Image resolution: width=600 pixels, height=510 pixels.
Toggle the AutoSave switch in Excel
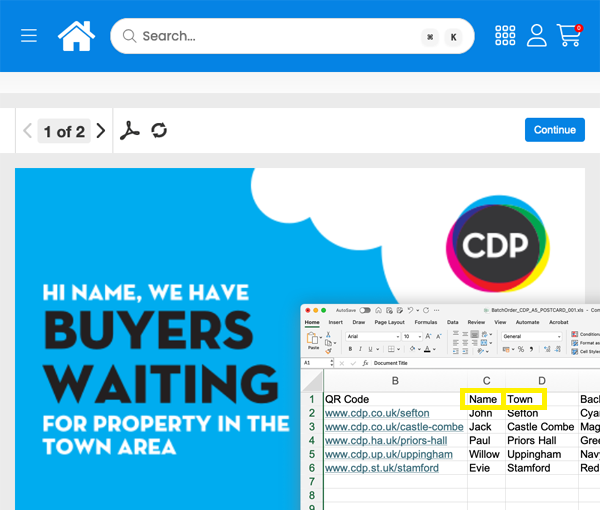(365, 311)
